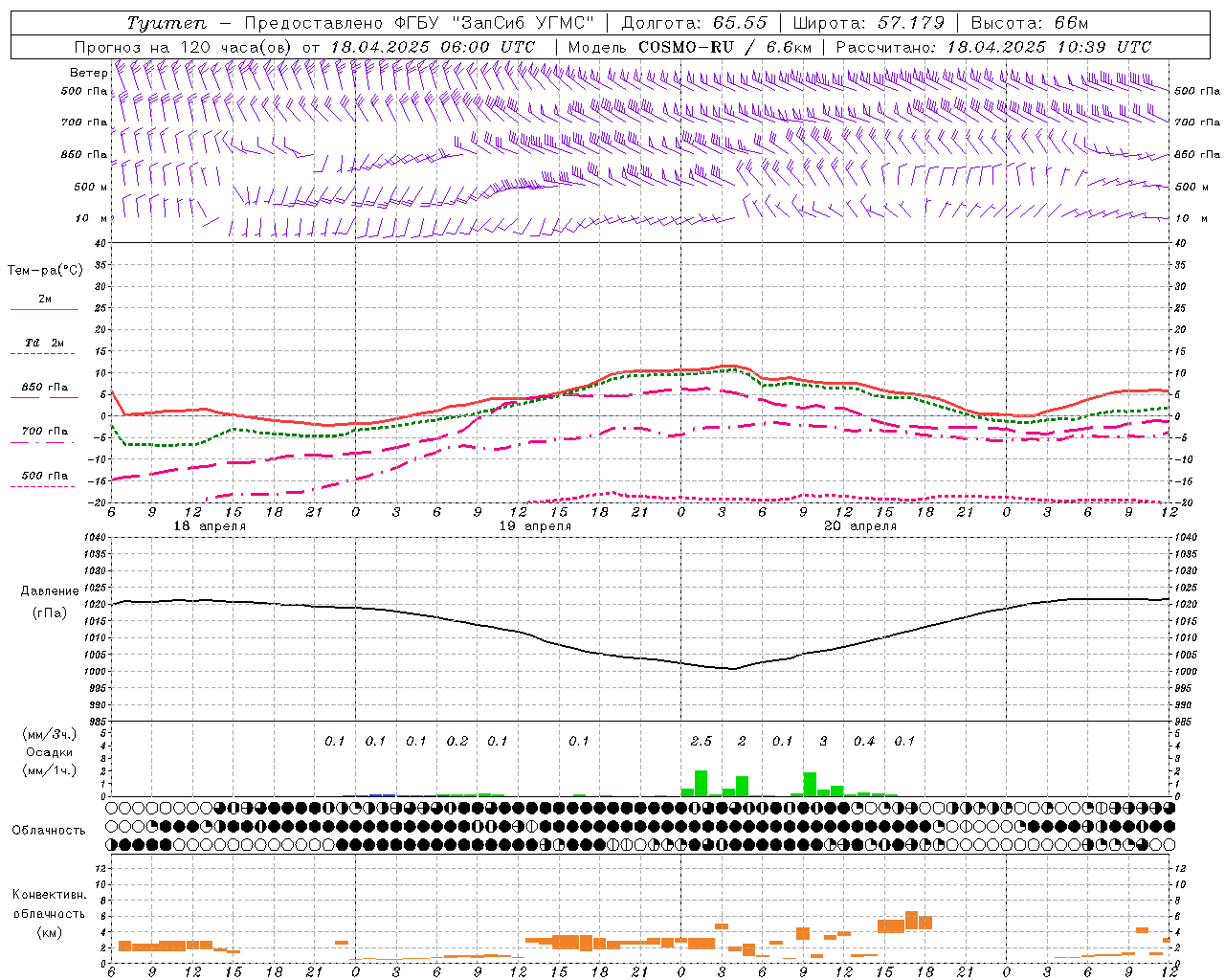
Task: Click the (мм/1ч.) precipitation unit label
Action: pos(50,770)
